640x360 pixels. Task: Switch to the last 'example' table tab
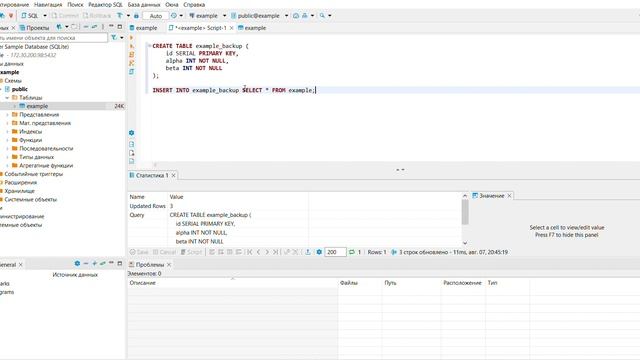(252, 28)
